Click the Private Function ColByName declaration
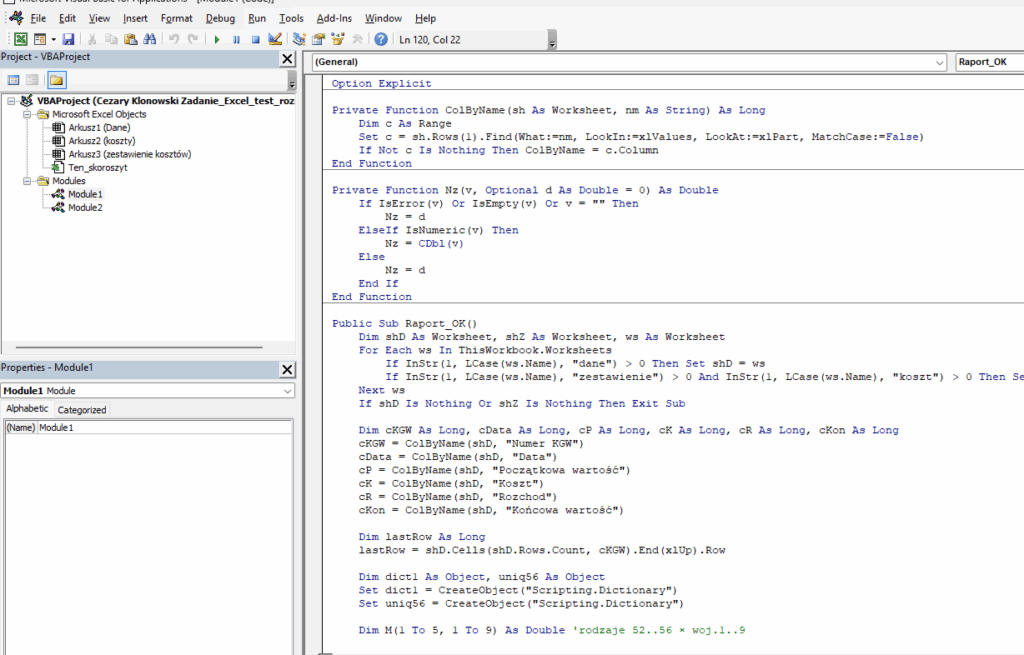 [549, 110]
